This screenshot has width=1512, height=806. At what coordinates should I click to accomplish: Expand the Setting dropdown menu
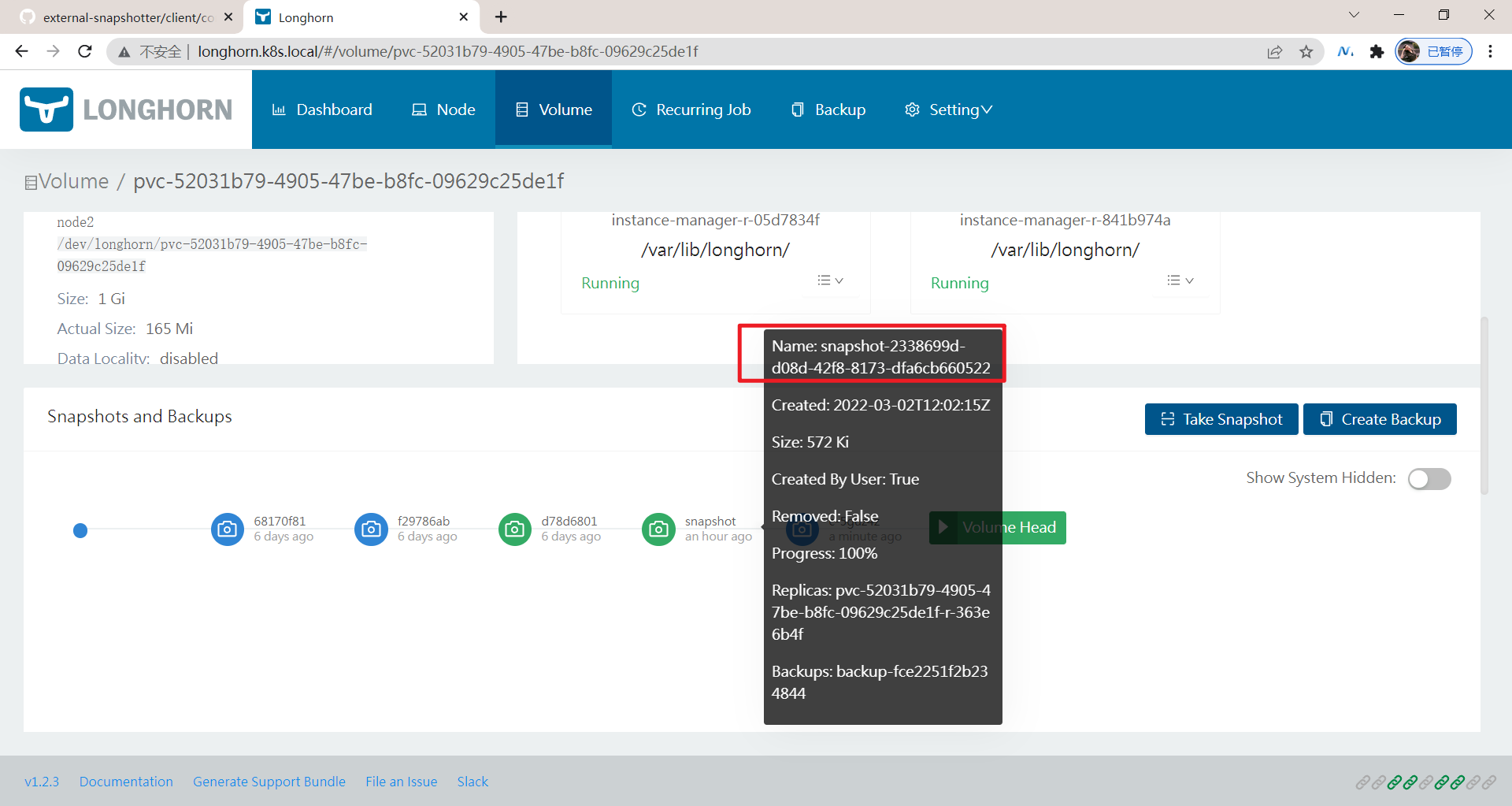pos(948,110)
